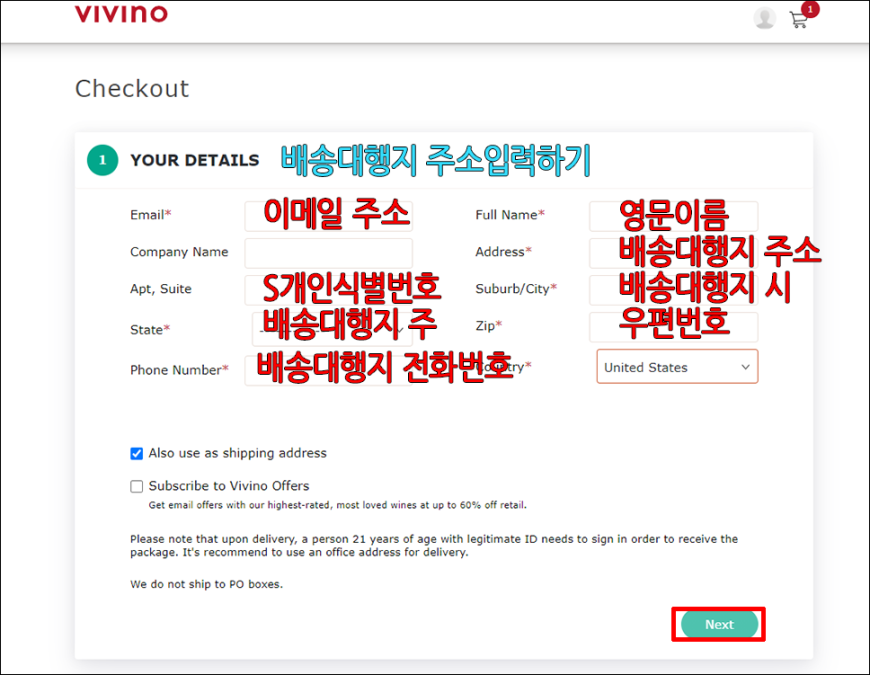
Task: Focus the Address input field
Action: point(674,253)
